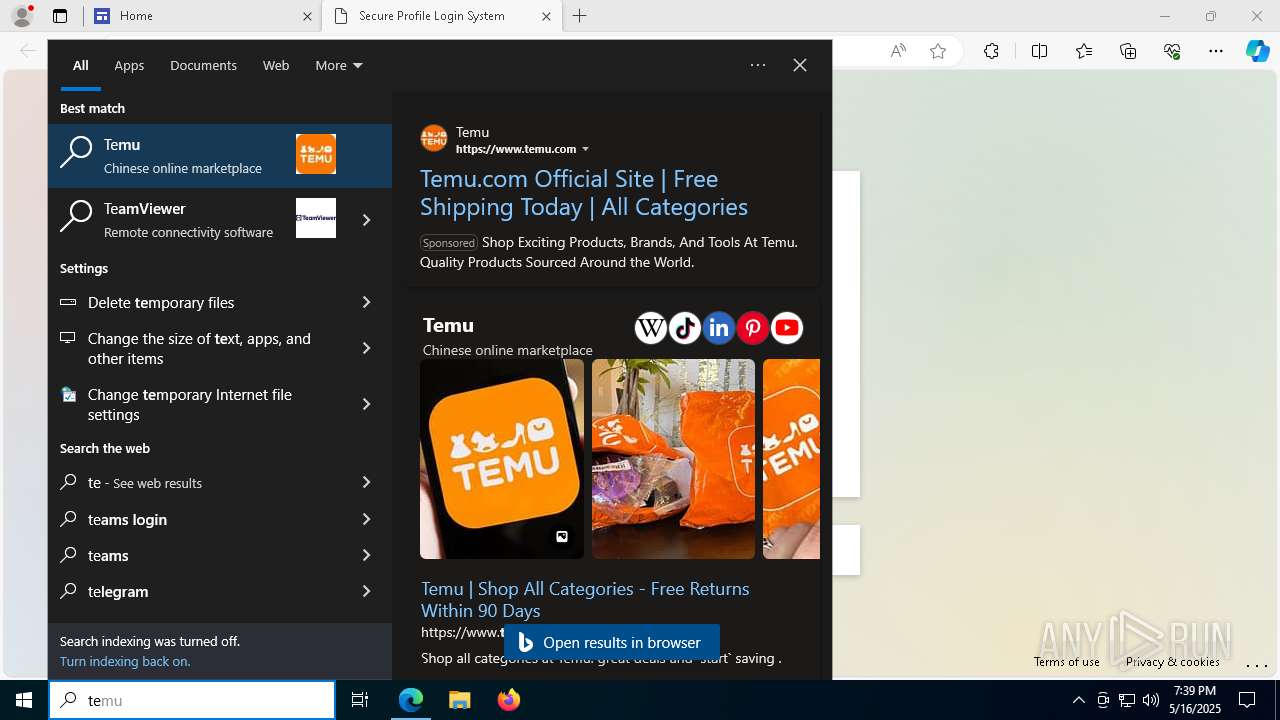Open File Explorer from the taskbar
Viewport: 1280px width, 720px height.
460,700
